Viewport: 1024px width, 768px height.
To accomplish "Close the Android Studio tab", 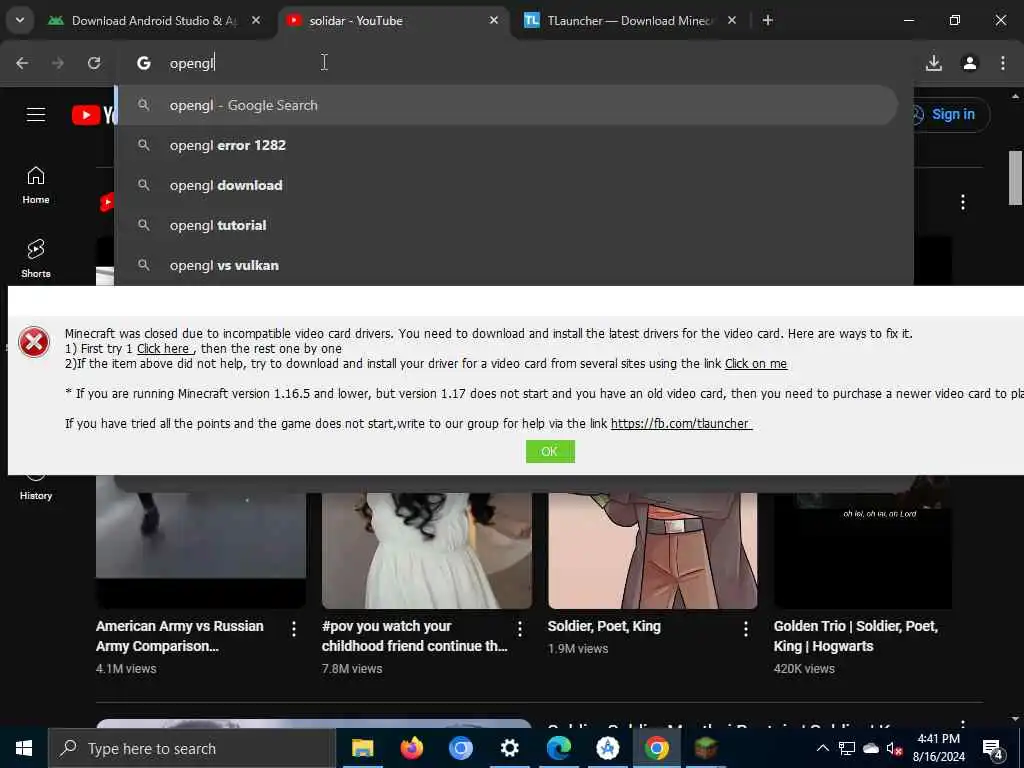I will tap(256, 20).
